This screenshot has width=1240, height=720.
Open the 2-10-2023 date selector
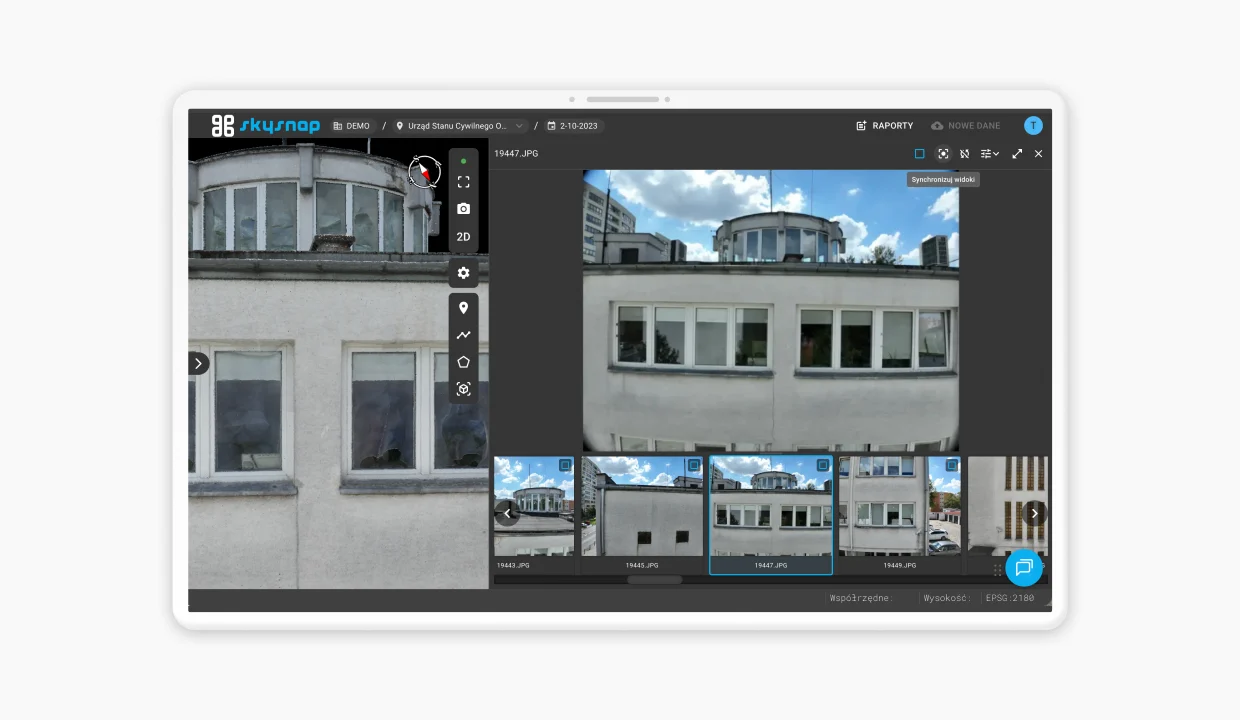click(574, 126)
